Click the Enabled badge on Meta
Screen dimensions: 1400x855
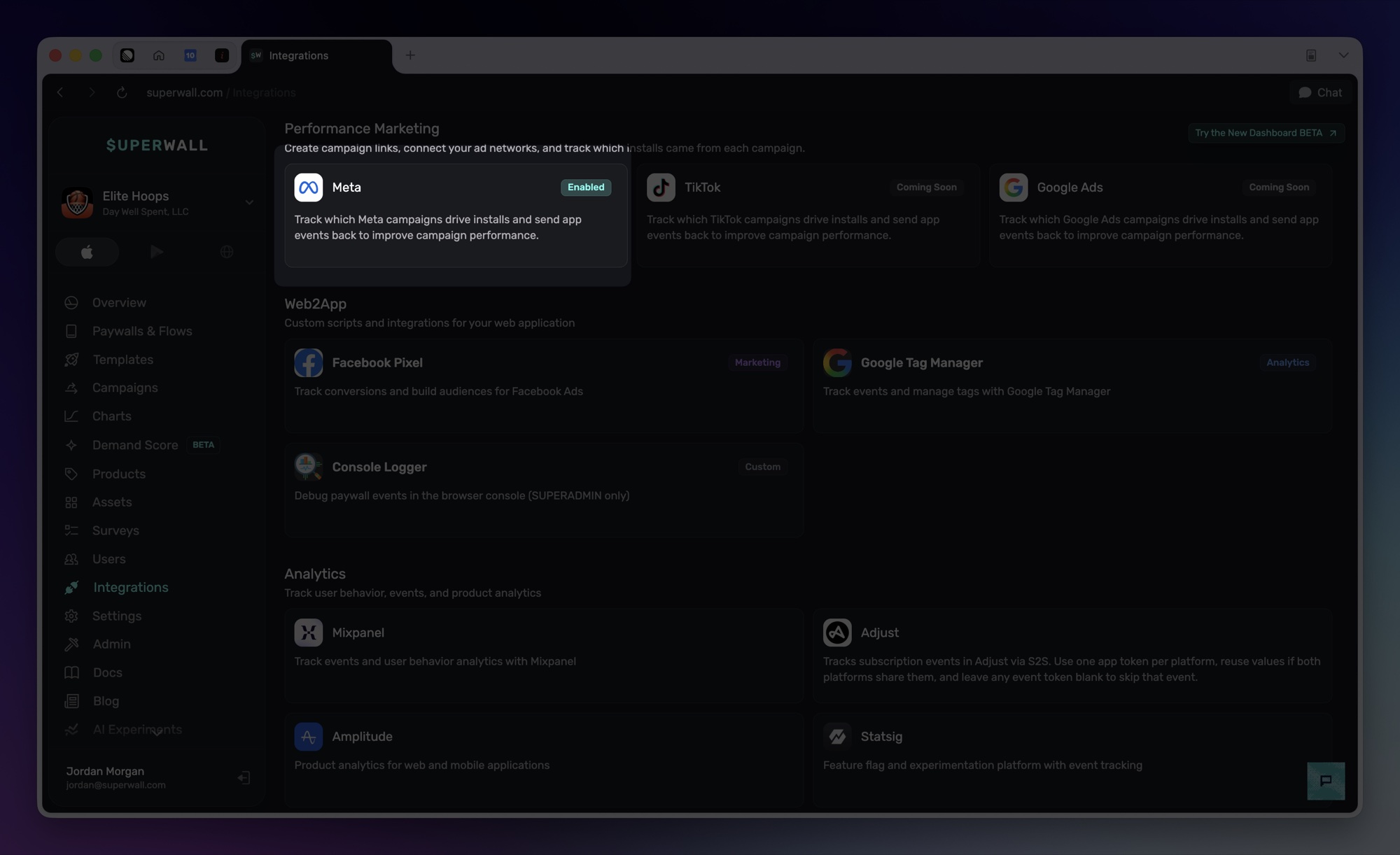pyautogui.click(x=586, y=188)
